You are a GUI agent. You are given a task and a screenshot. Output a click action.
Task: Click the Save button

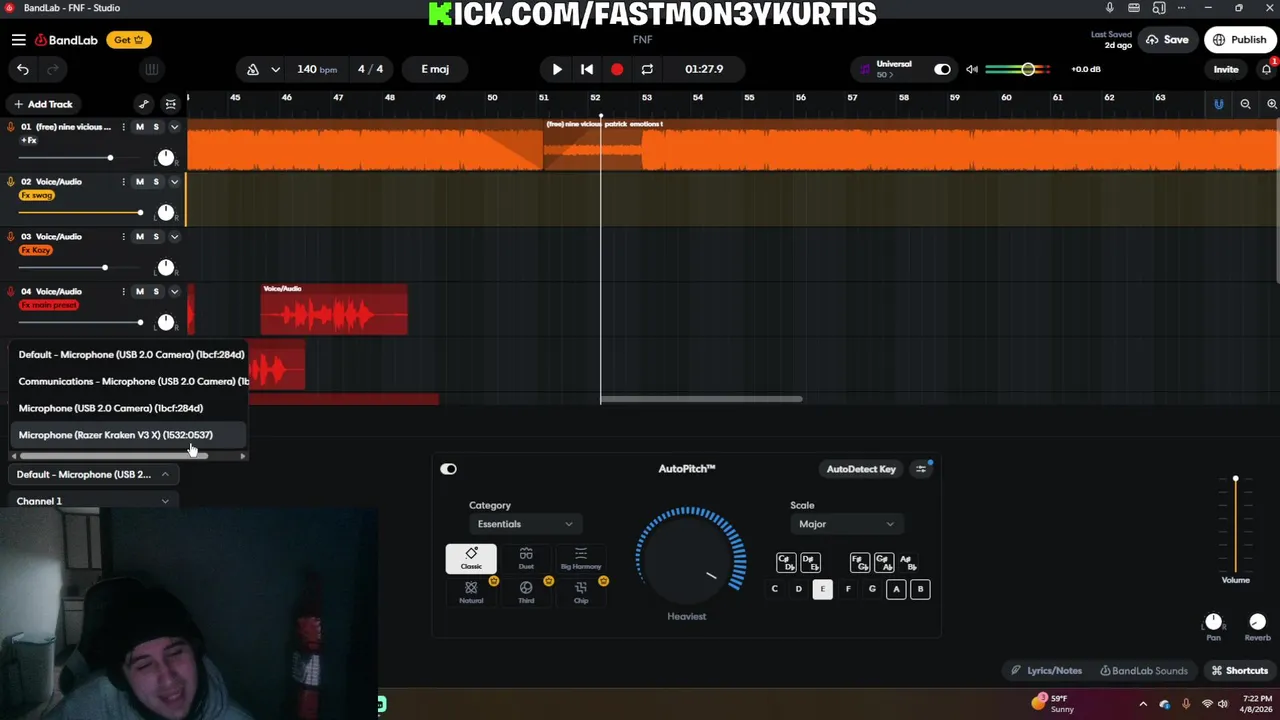1167,40
